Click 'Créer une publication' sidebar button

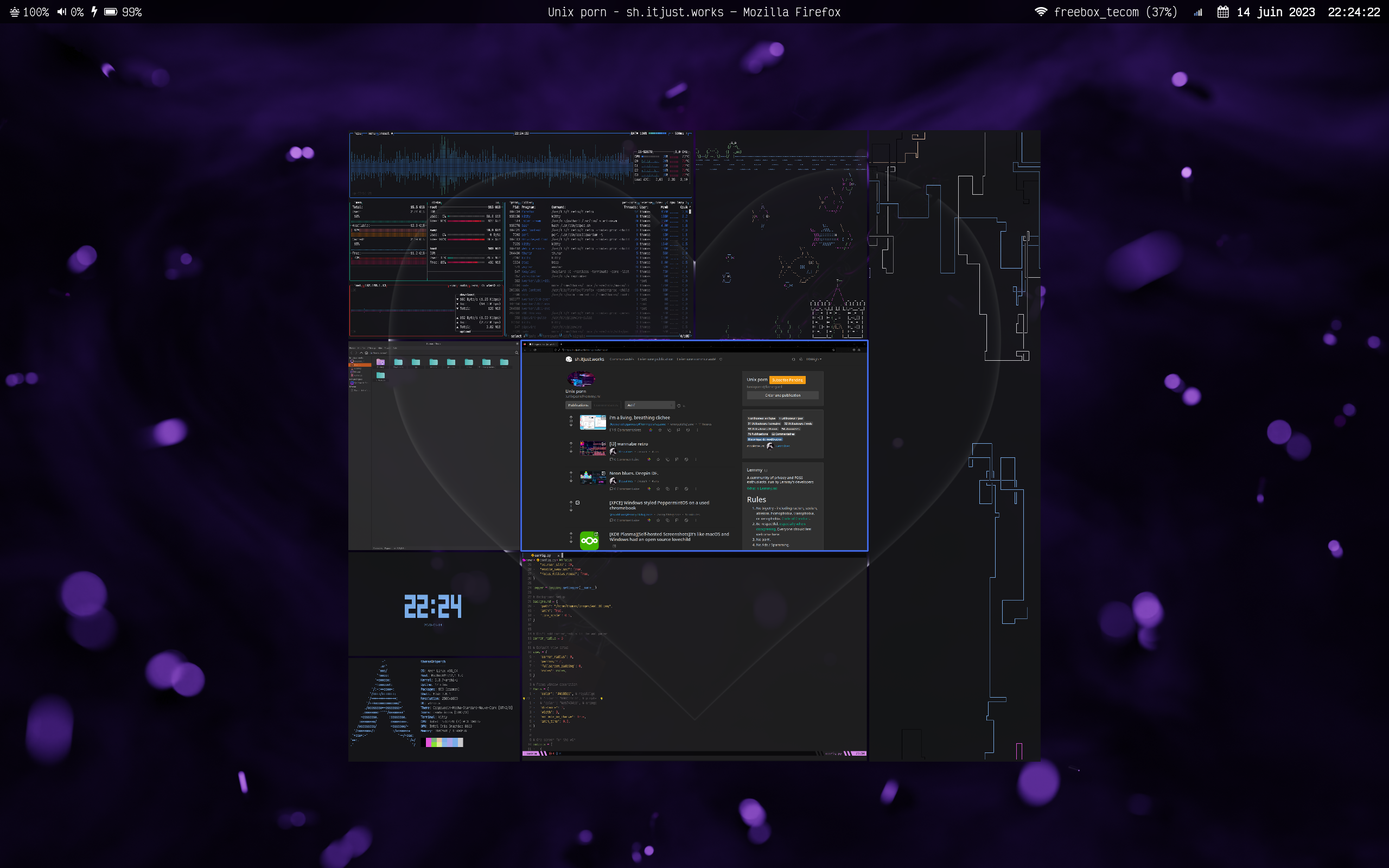tap(782, 395)
